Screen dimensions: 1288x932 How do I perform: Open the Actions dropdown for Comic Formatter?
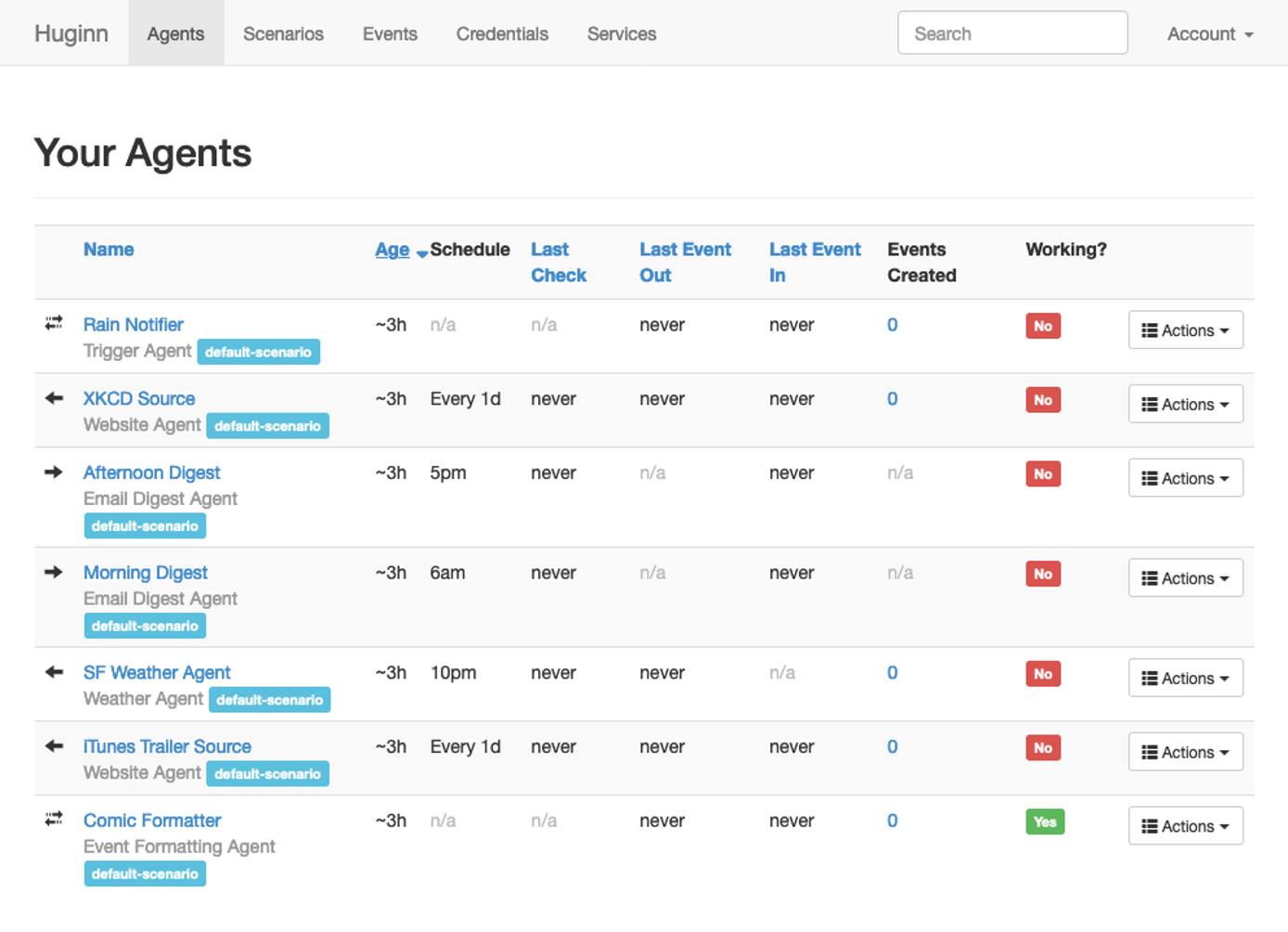(1185, 825)
